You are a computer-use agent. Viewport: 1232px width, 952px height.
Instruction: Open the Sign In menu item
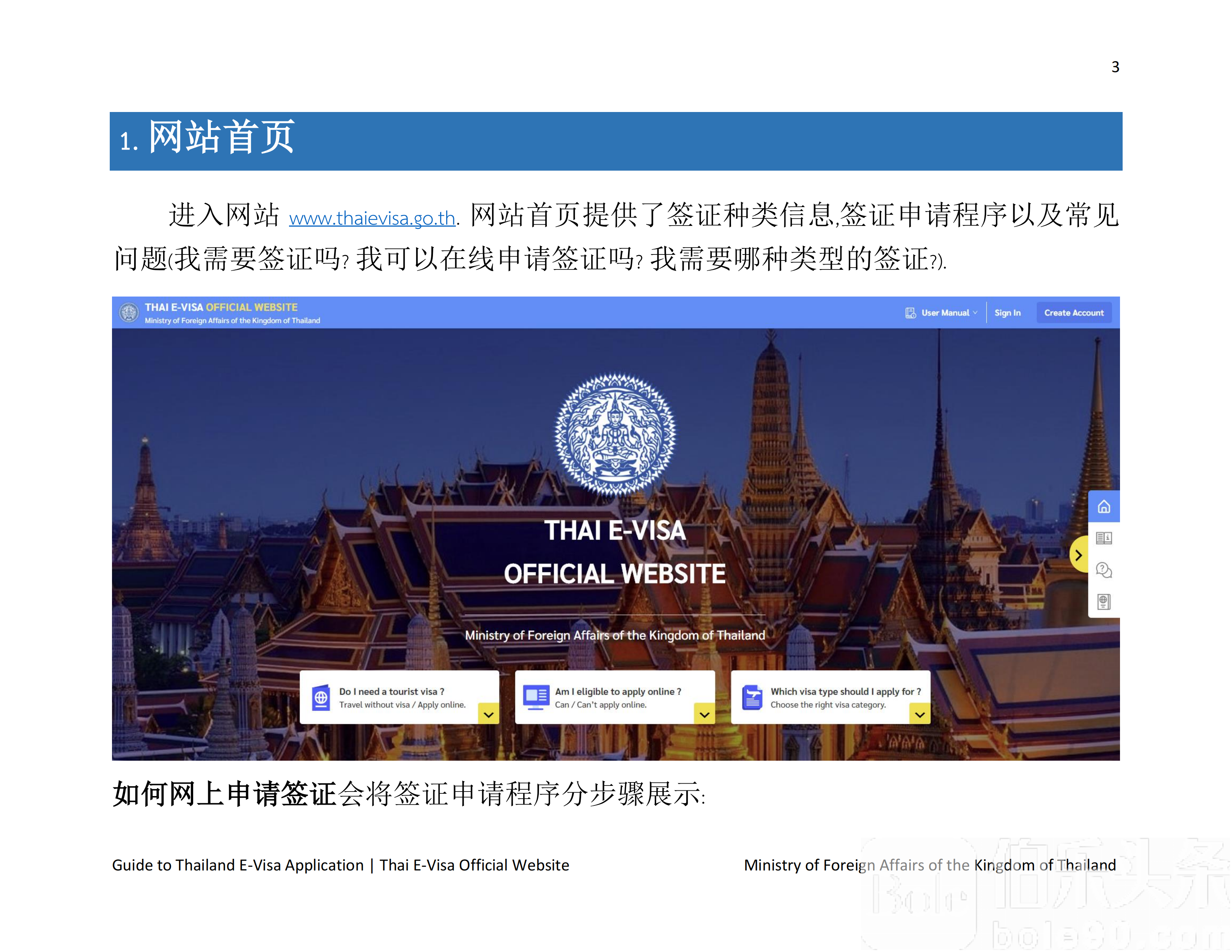(x=1008, y=312)
